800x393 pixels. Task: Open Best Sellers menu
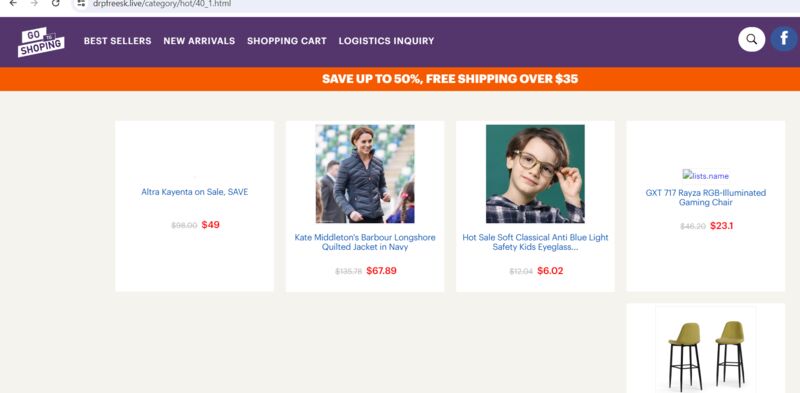(117, 41)
